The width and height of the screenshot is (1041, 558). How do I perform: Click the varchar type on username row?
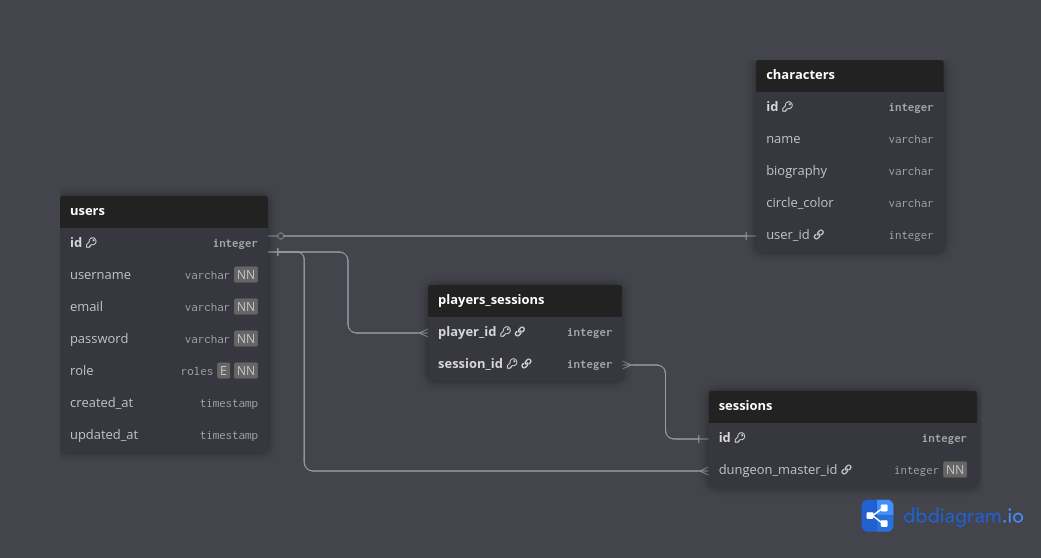click(207, 275)
